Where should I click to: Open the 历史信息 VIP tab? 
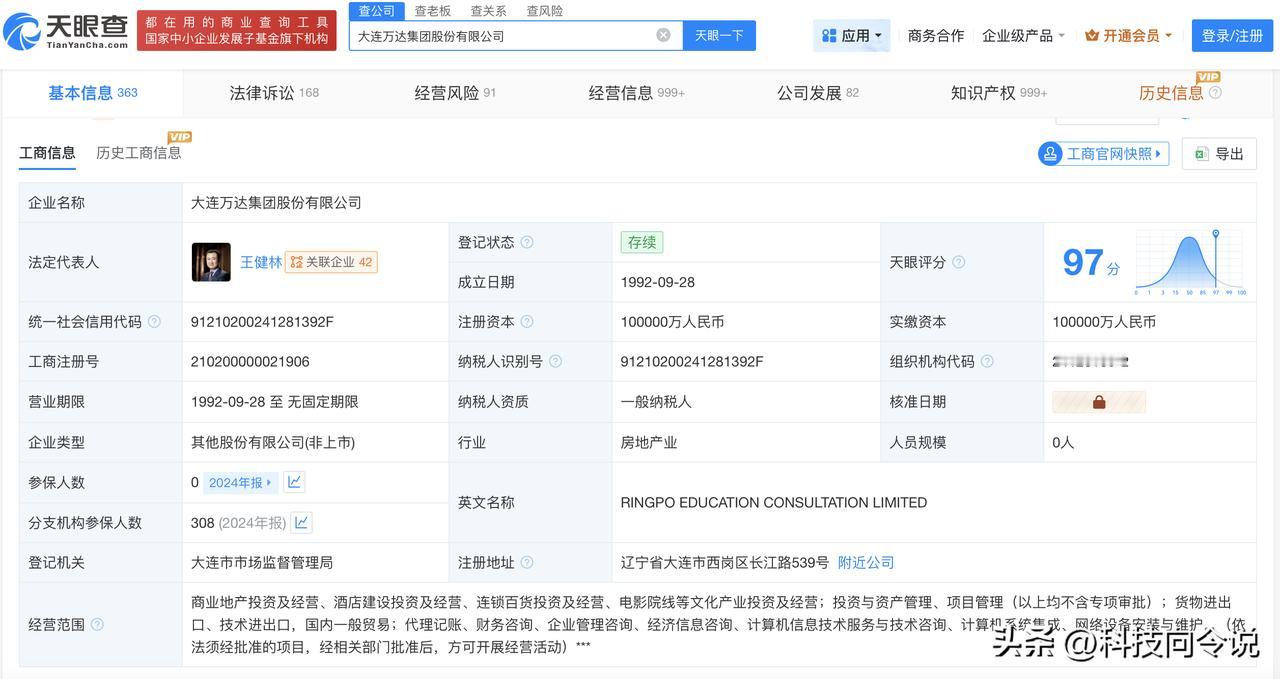pos(1172,93)
